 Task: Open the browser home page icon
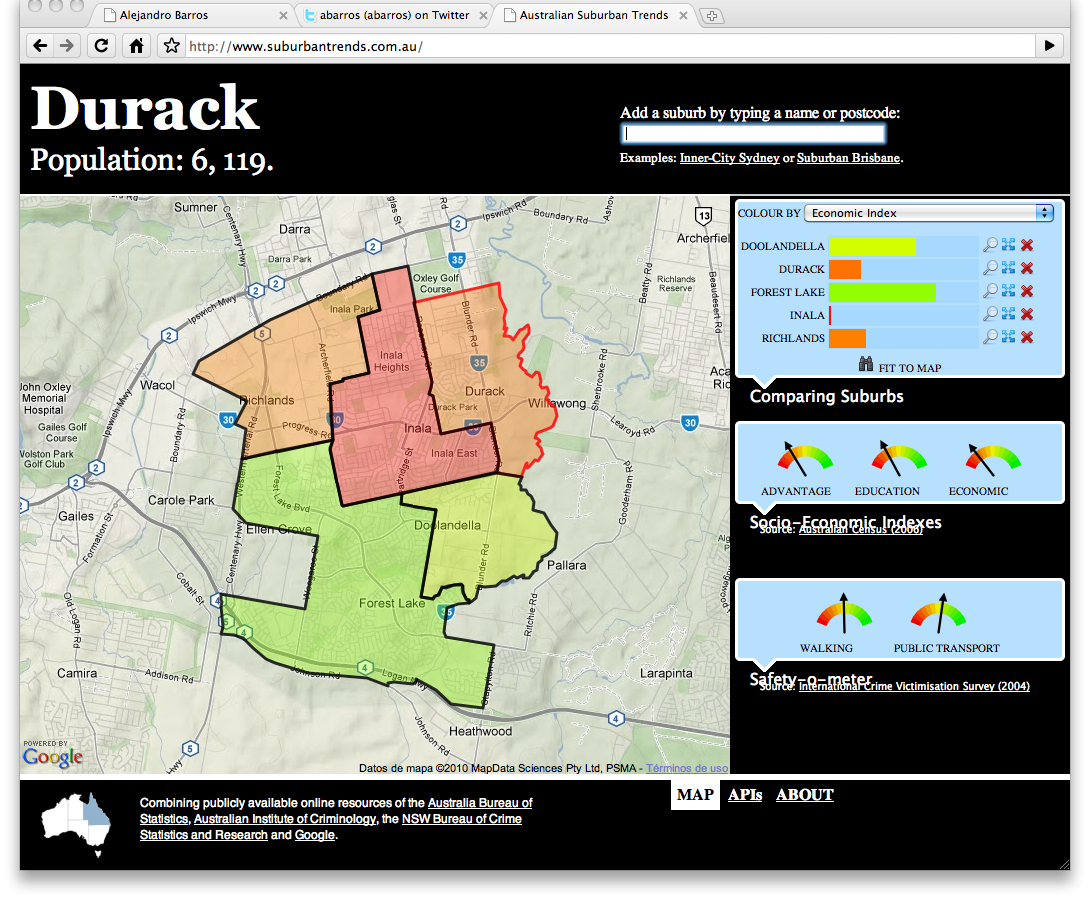[x=136, y=46]
